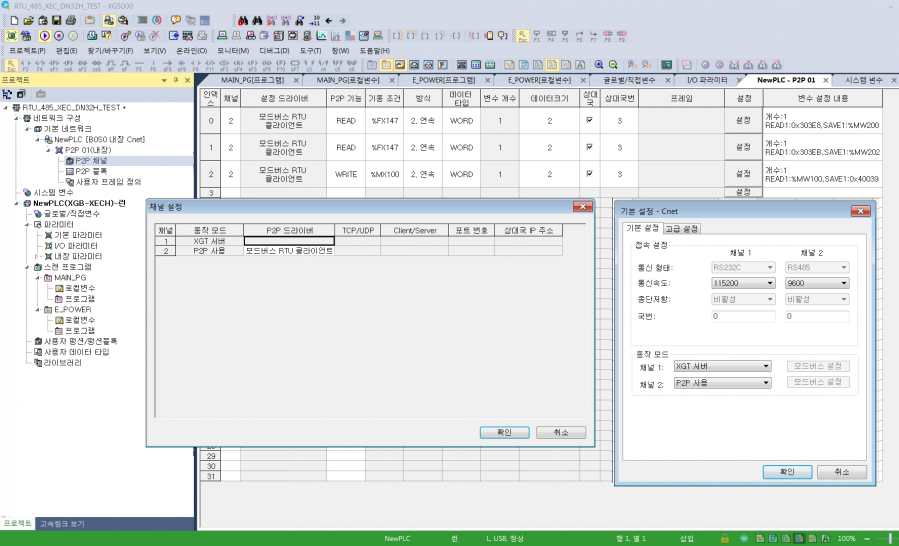Viewport: 899px width, 546px height.
Task: Click the Zoom In magnifier icon
Action: tap(599, 65)
